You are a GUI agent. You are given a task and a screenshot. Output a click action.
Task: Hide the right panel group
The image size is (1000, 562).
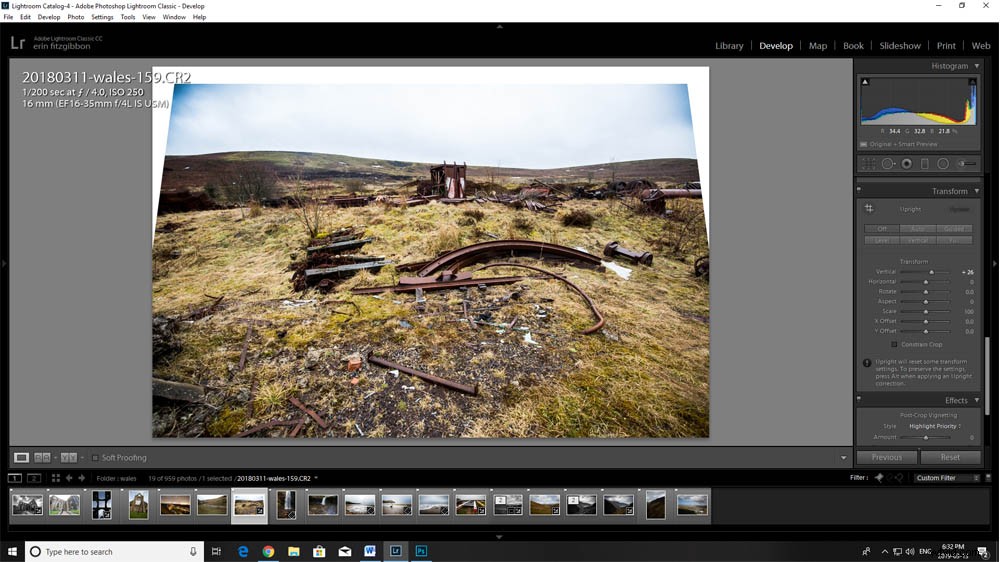point(995,263)
